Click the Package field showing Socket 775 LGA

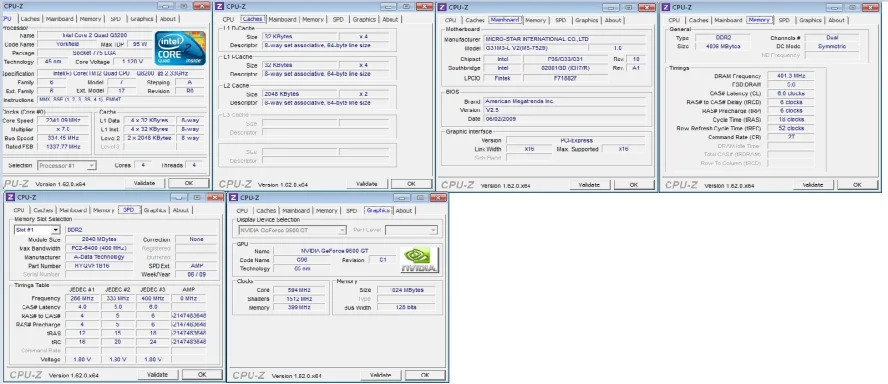[94, 53]
